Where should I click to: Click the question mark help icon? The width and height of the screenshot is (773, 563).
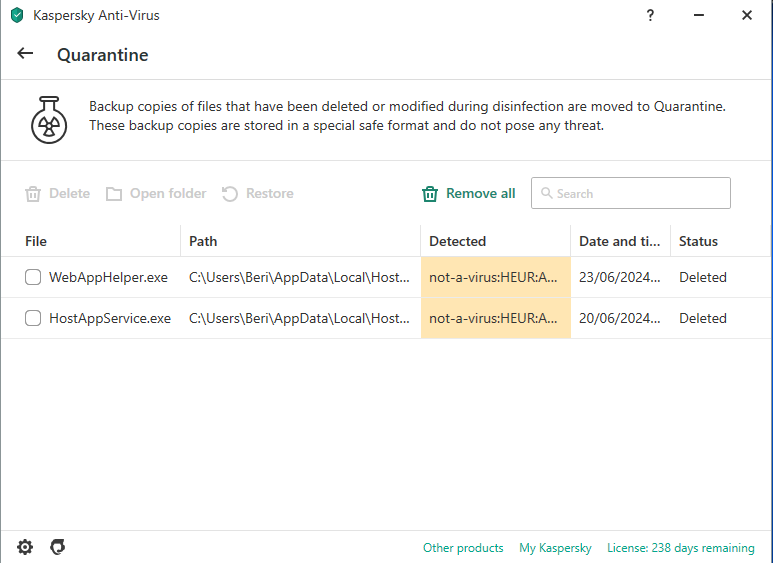point(650,15)
